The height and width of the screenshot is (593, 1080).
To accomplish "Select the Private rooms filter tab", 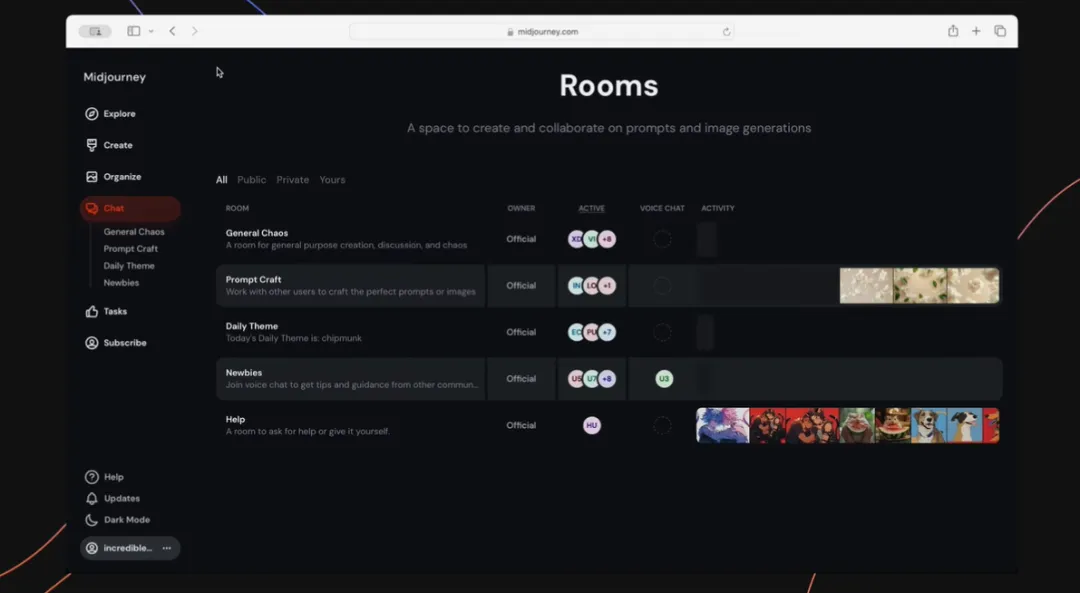I will (x=293, y=180).
